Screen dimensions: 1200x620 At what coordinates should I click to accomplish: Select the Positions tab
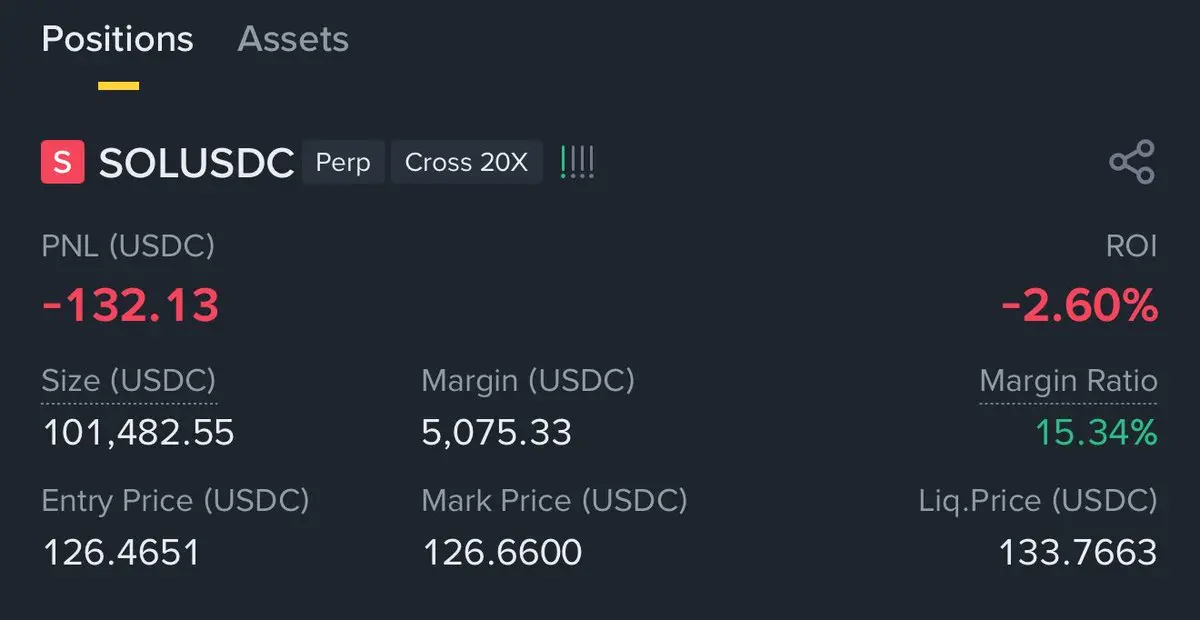117,39
